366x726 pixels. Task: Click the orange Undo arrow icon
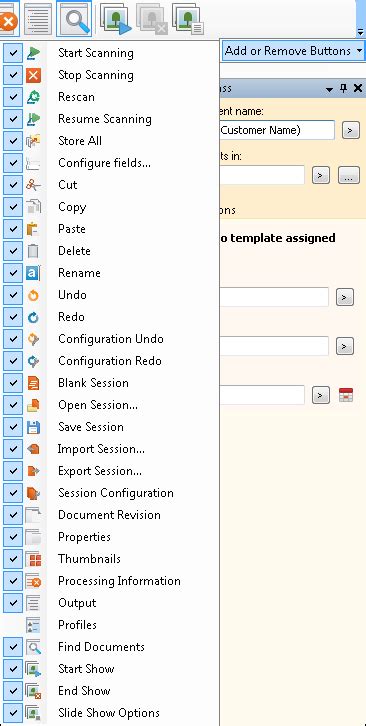click(x=33, y=295)
